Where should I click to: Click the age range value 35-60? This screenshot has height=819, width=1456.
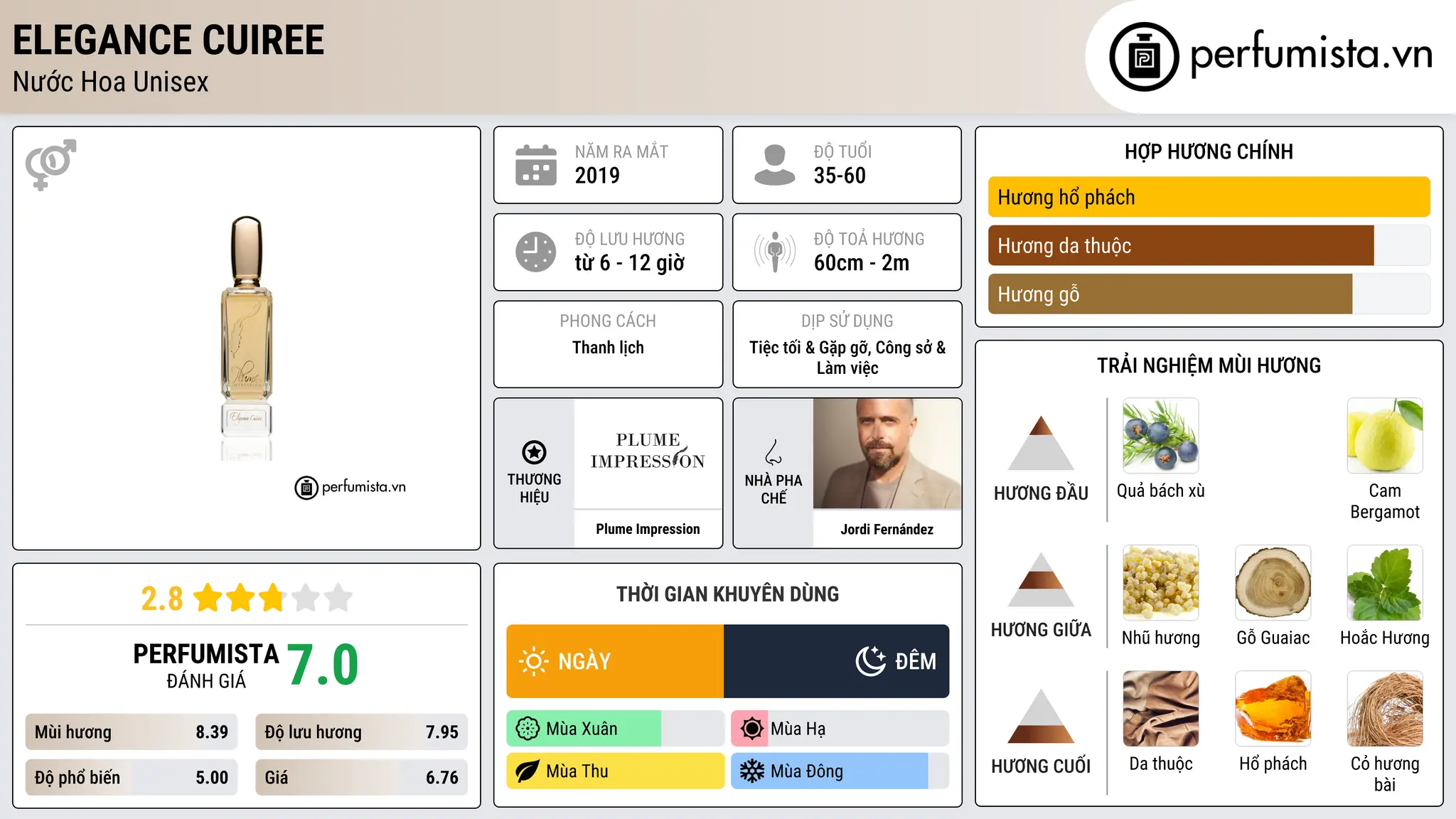(840, 176)
